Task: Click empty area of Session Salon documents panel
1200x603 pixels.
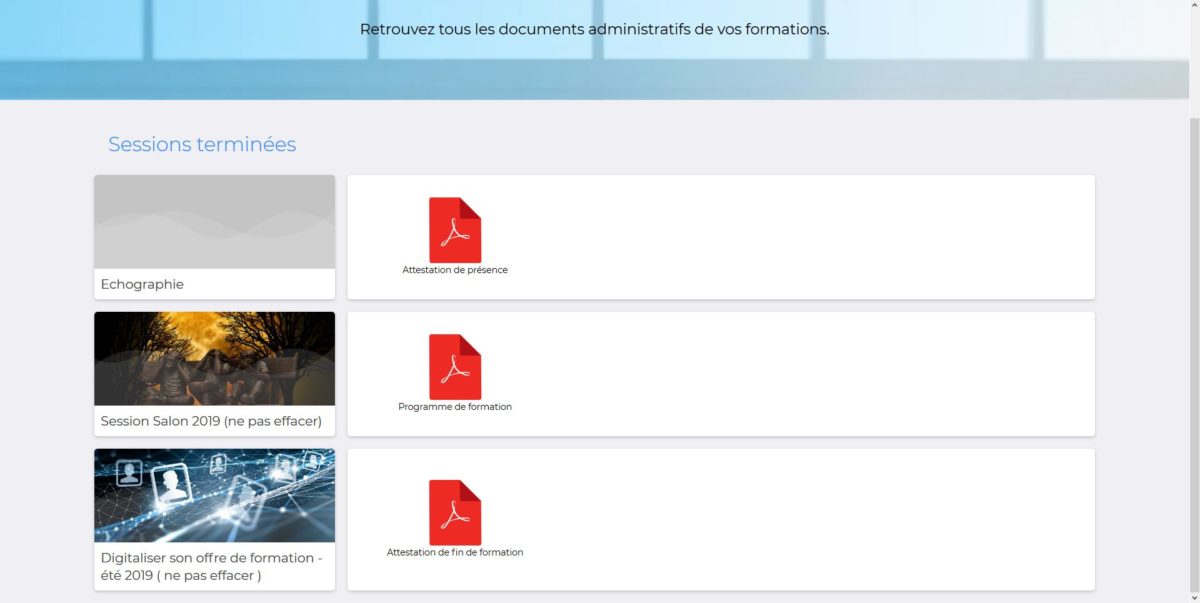Action: coord(800,374)
